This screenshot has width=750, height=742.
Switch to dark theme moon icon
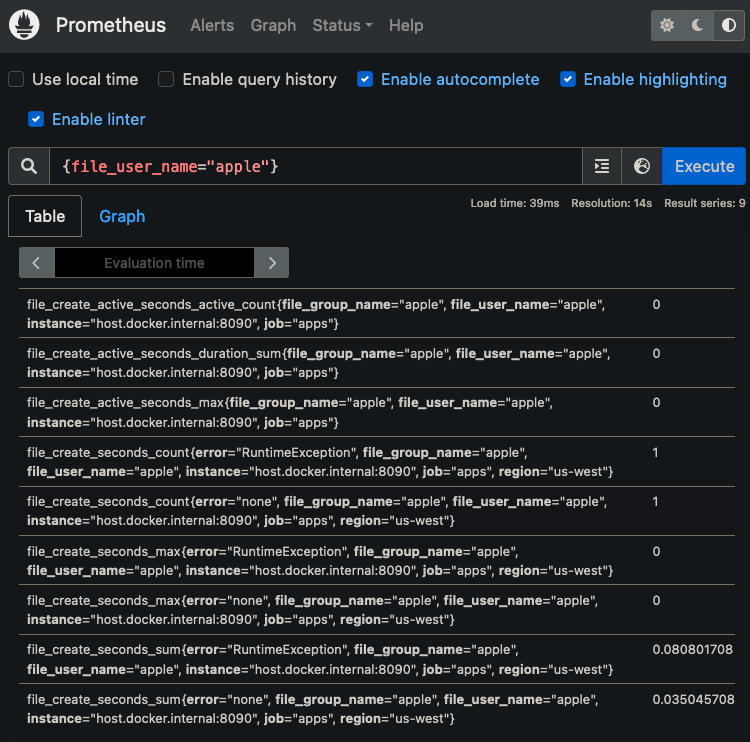pyautogui.click(x=698, y=25)
